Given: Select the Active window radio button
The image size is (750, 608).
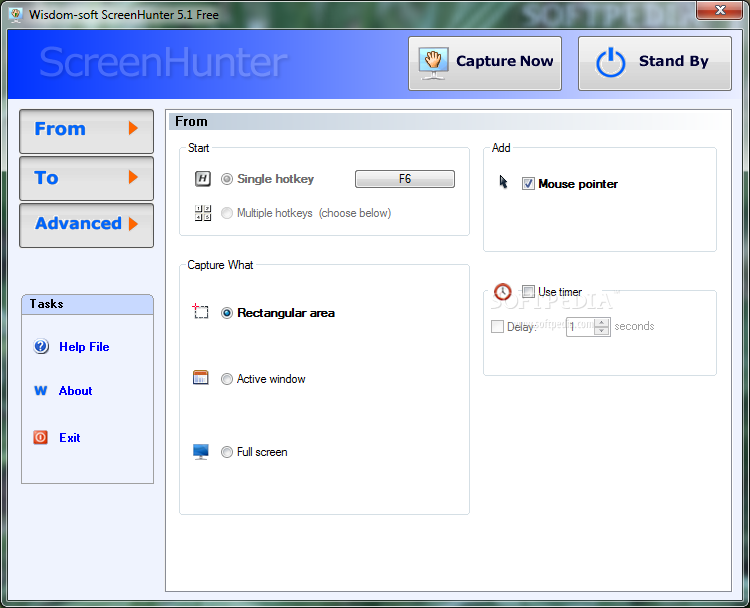Looking at the screenshot, I should click(x=227, y=379).
